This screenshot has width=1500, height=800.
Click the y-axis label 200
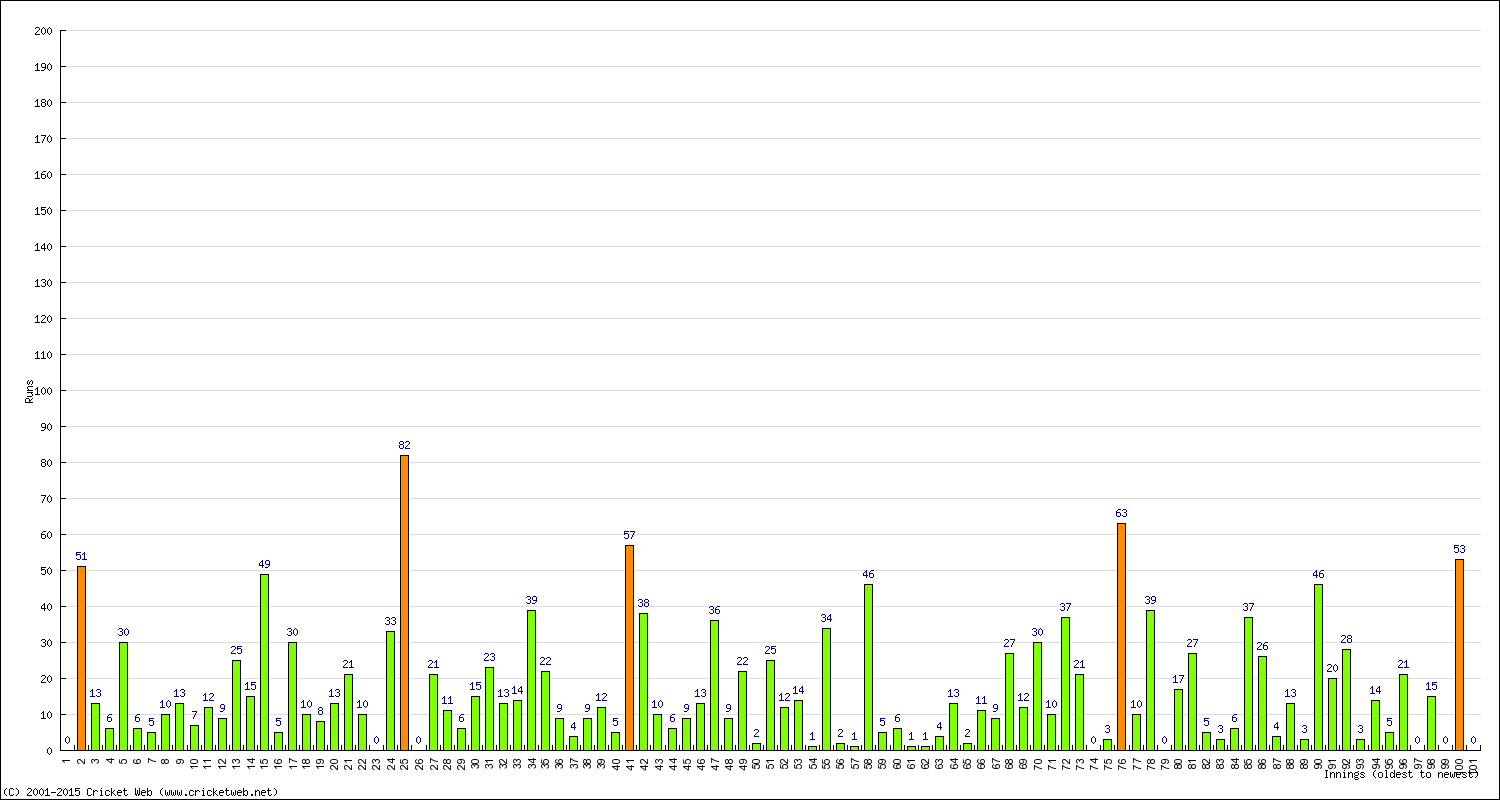pos(43,31)
